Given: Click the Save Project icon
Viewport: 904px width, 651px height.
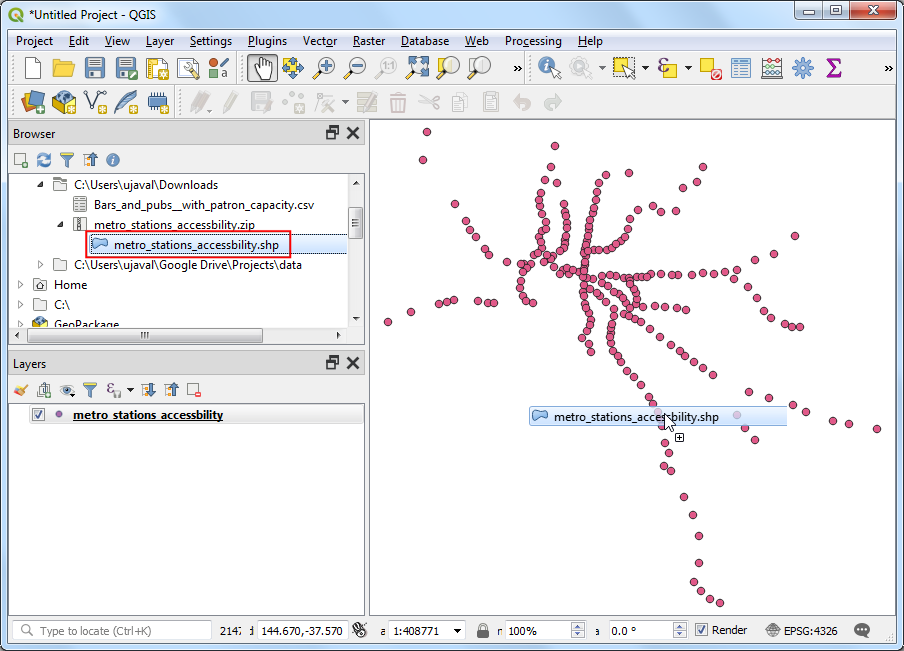Looking at the screenshot, I should (95, 68).
